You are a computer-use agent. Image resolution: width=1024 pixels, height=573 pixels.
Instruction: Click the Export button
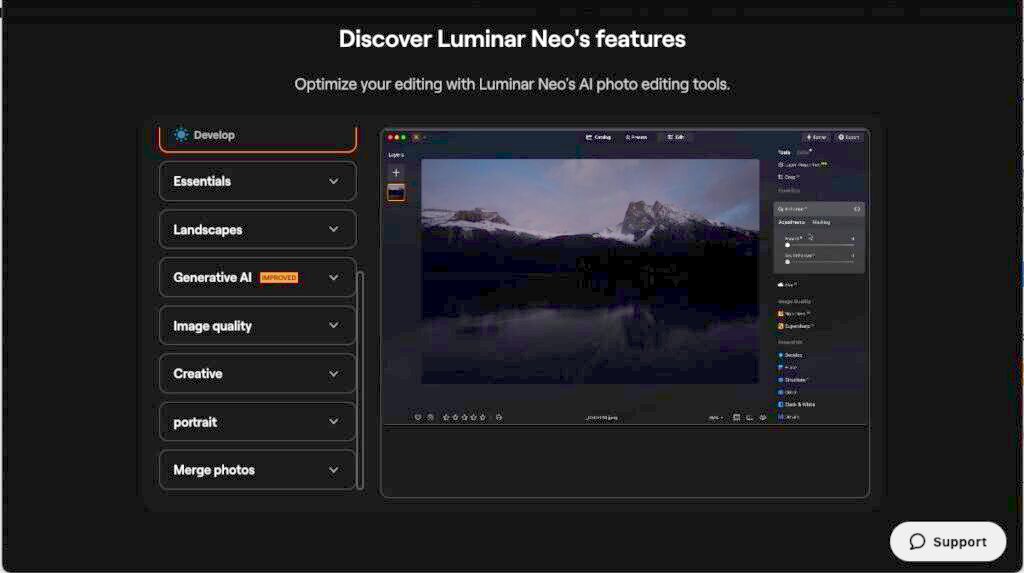pyautogui.click(x=849, y=137)
